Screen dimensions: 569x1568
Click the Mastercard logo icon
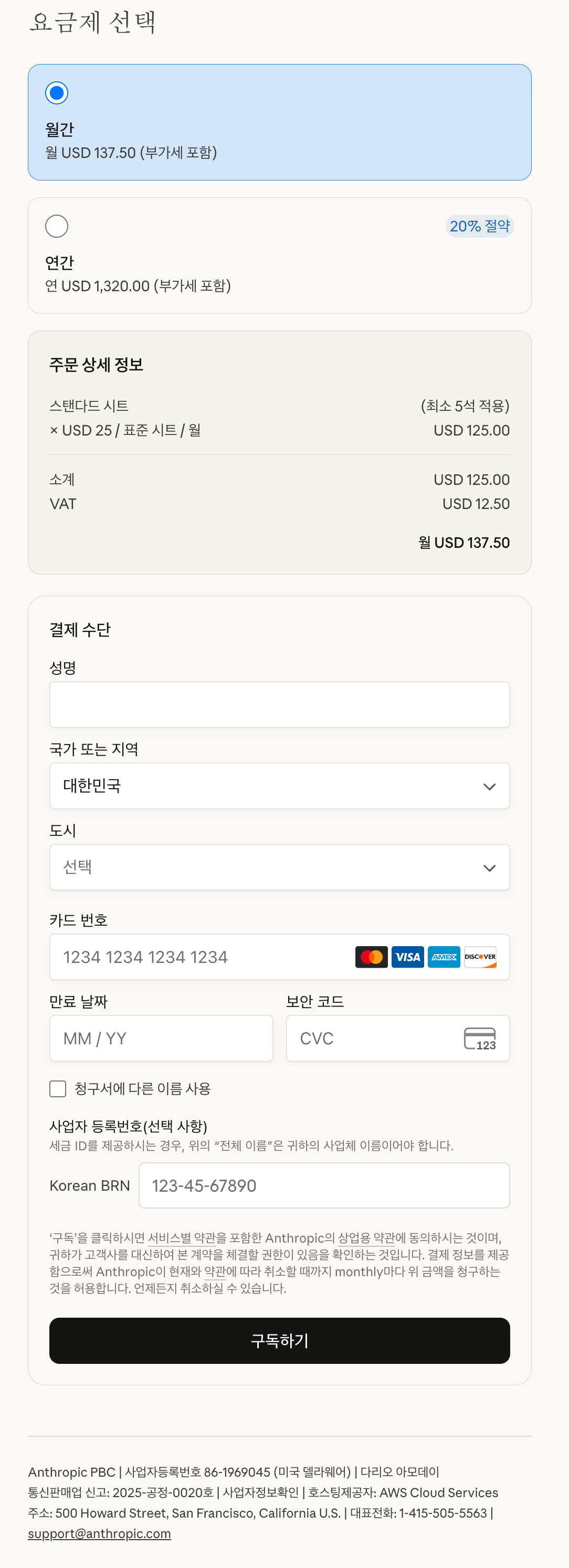pyautogui.click(x=371, y=957)
